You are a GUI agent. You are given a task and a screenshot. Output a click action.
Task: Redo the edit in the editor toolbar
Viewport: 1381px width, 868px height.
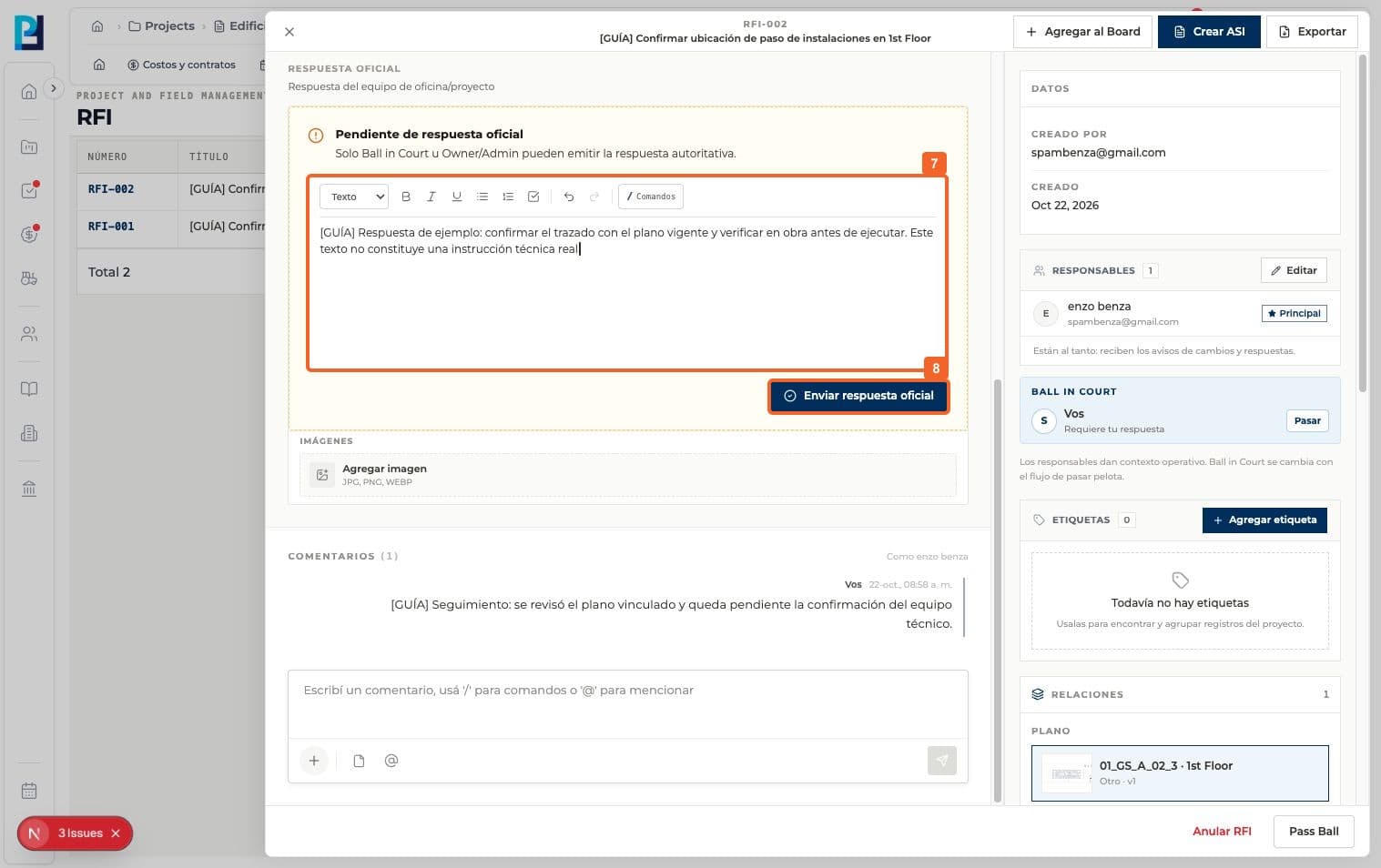594,197
